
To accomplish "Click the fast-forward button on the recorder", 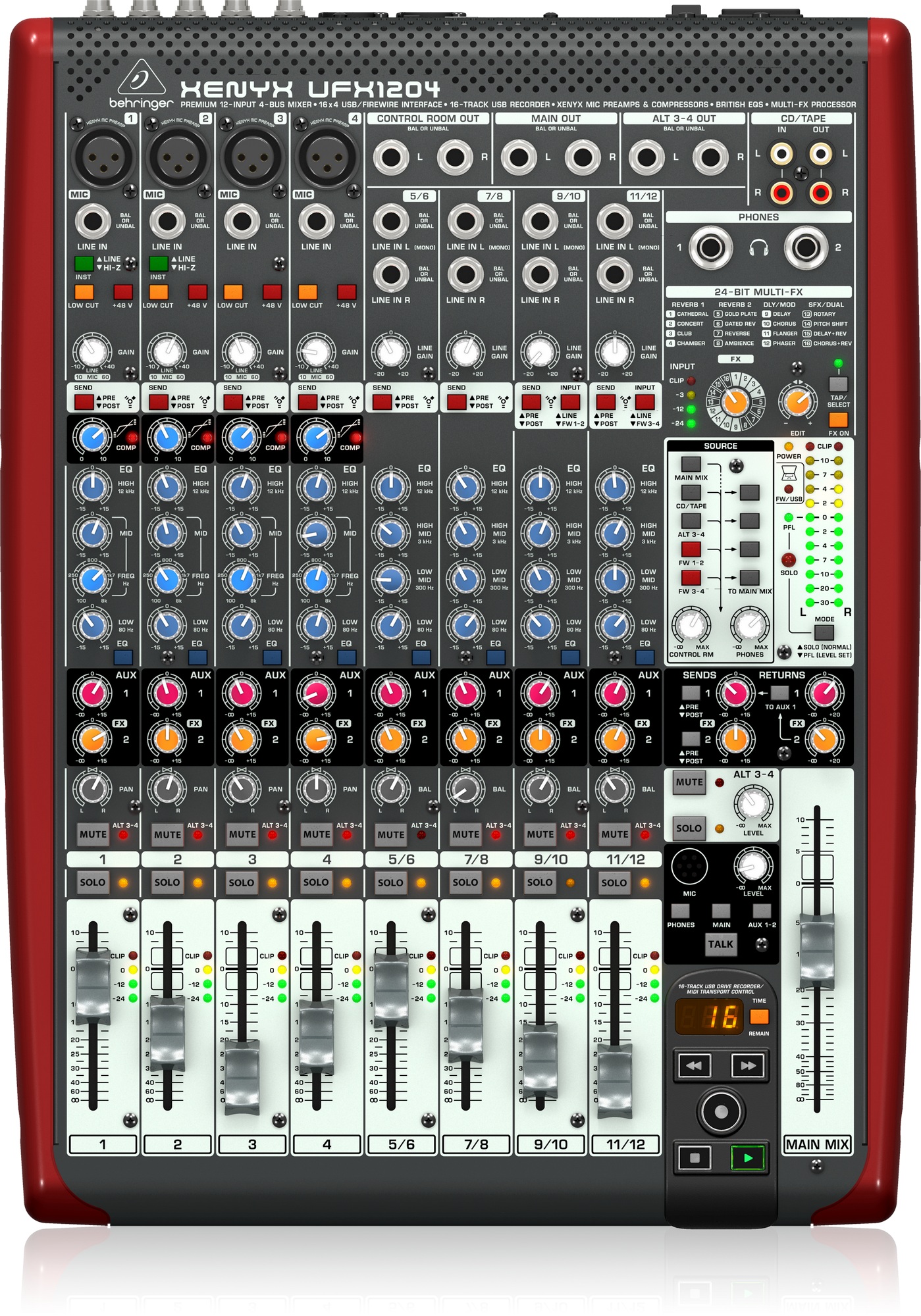I will pos(748,1065).
